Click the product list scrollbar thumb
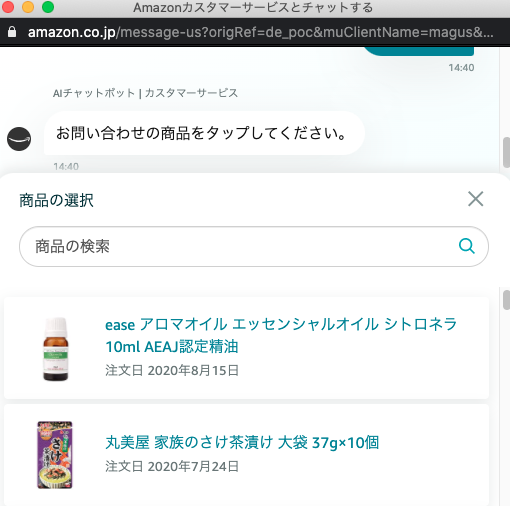The height and width of the screenshot is (506, 510). tap(506, 300)
